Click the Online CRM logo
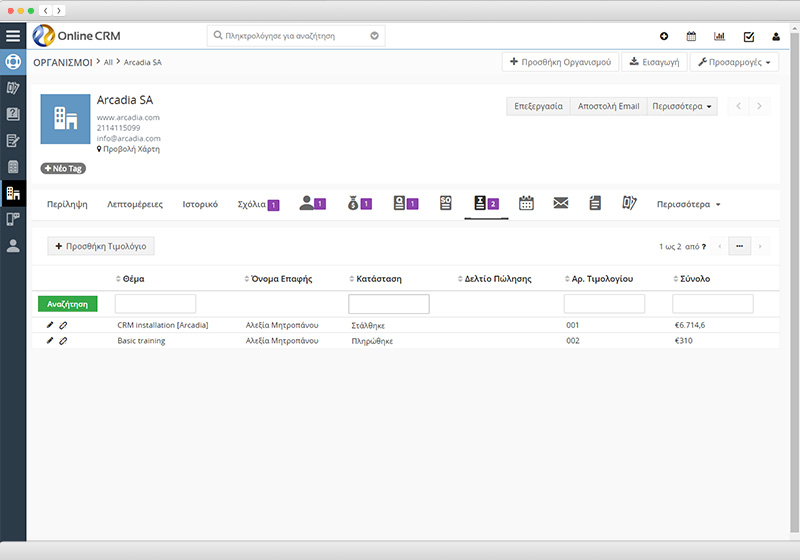800x560 pixels. click(77, 36)
